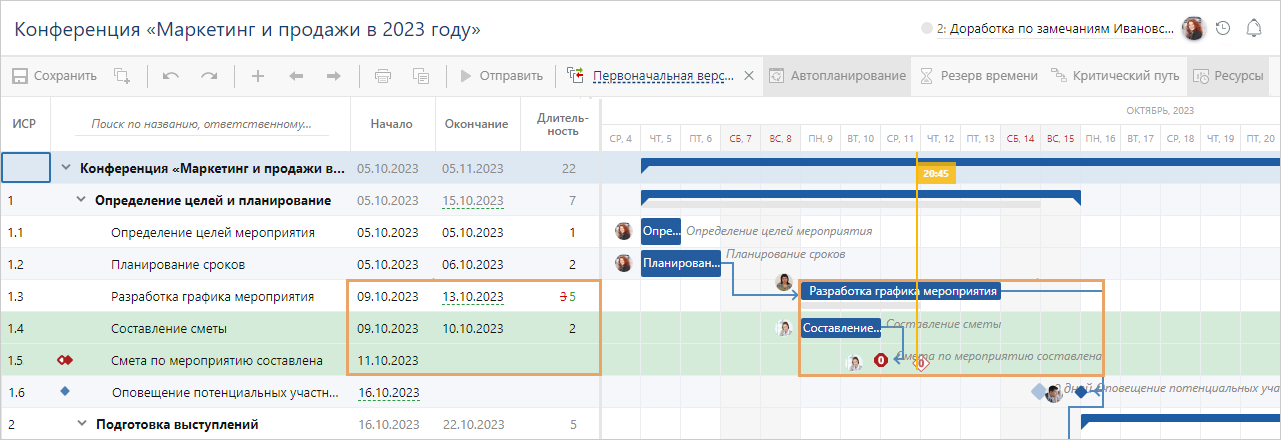1281x440 pixels.
Task: Open notifications bell icon
Action: [x=1254, y=29]
